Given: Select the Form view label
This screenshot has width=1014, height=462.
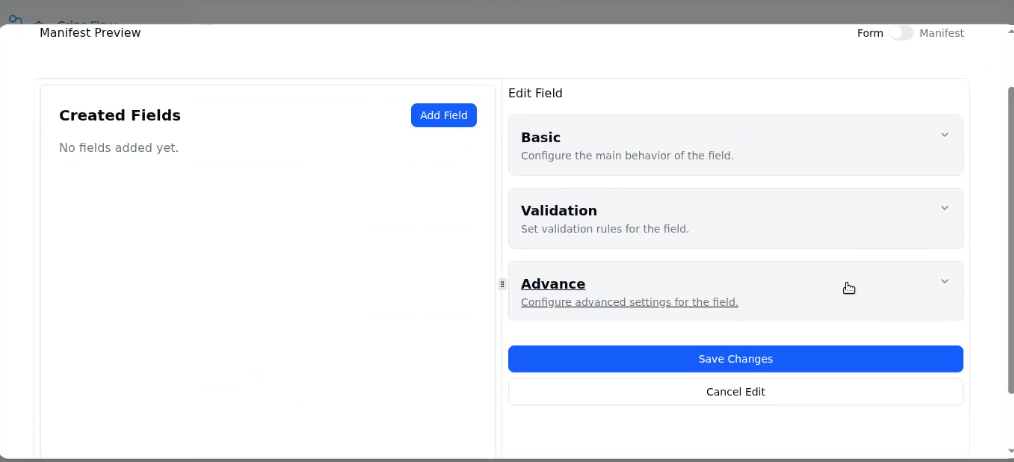Looking at the screenshot, I should (870, 33).
